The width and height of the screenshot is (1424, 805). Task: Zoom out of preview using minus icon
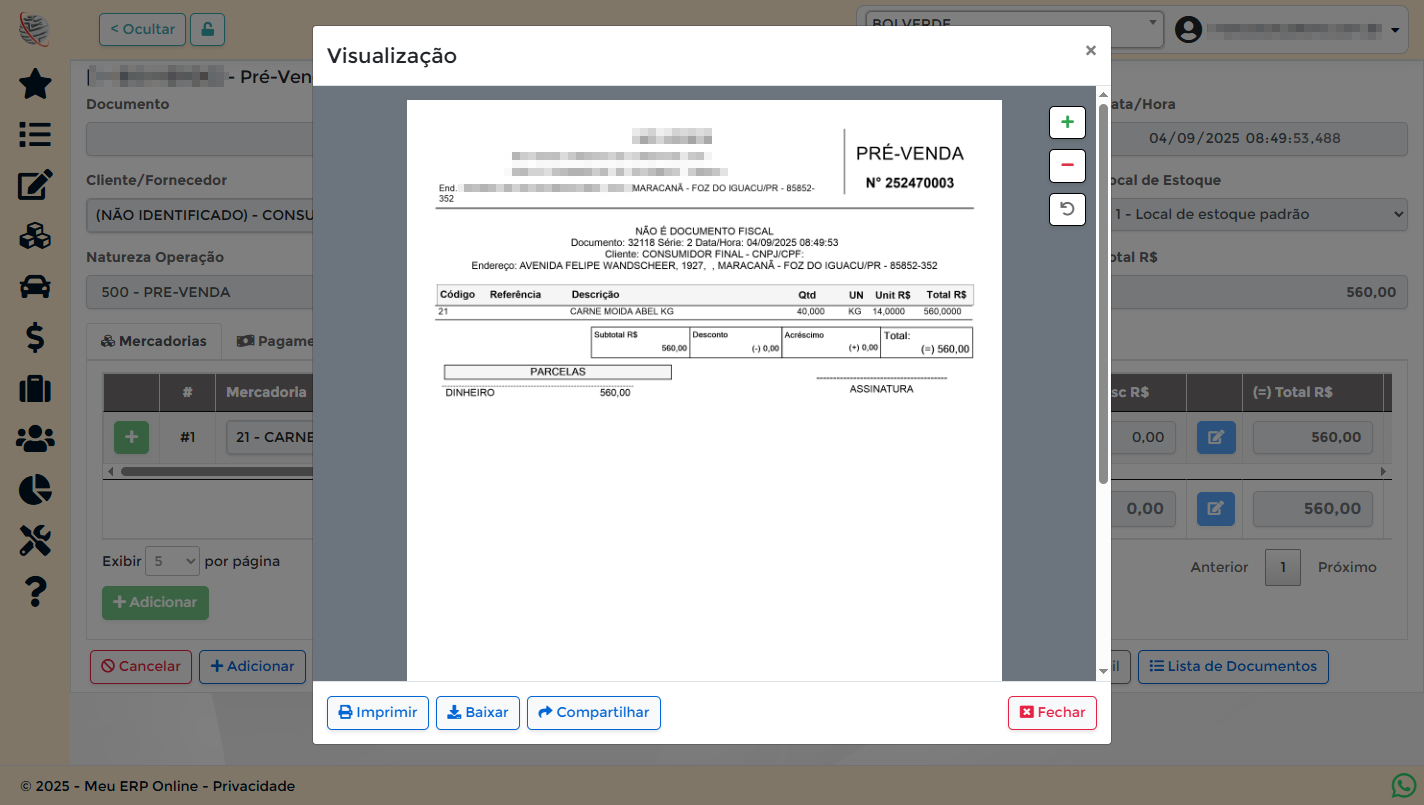pyautogui.click(x=1067, y=166)
